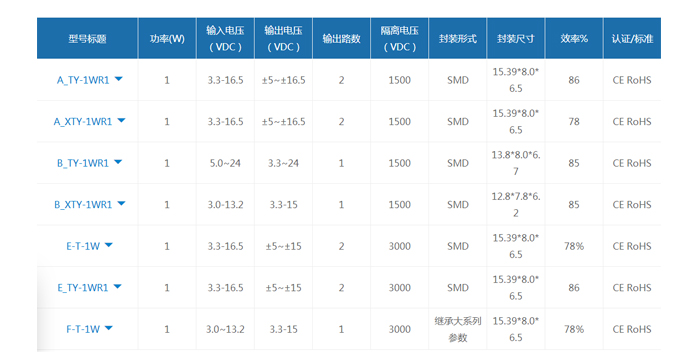The height and width of the screenshot is (364, 700).
Task: Select the 效率% column header
Action: tap(574, 38)
